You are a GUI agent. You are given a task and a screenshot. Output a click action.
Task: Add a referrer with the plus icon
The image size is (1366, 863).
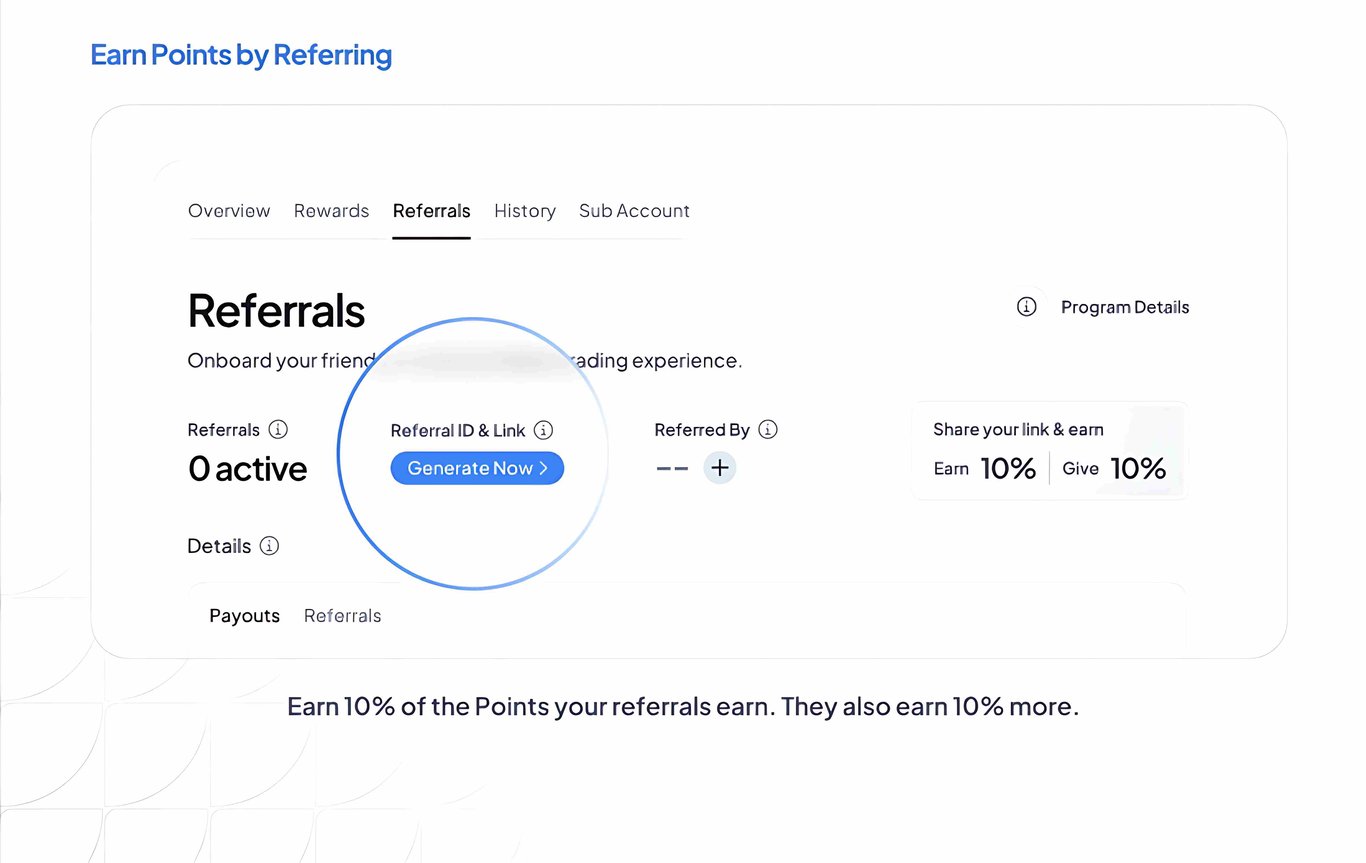(x=719, y=468)
